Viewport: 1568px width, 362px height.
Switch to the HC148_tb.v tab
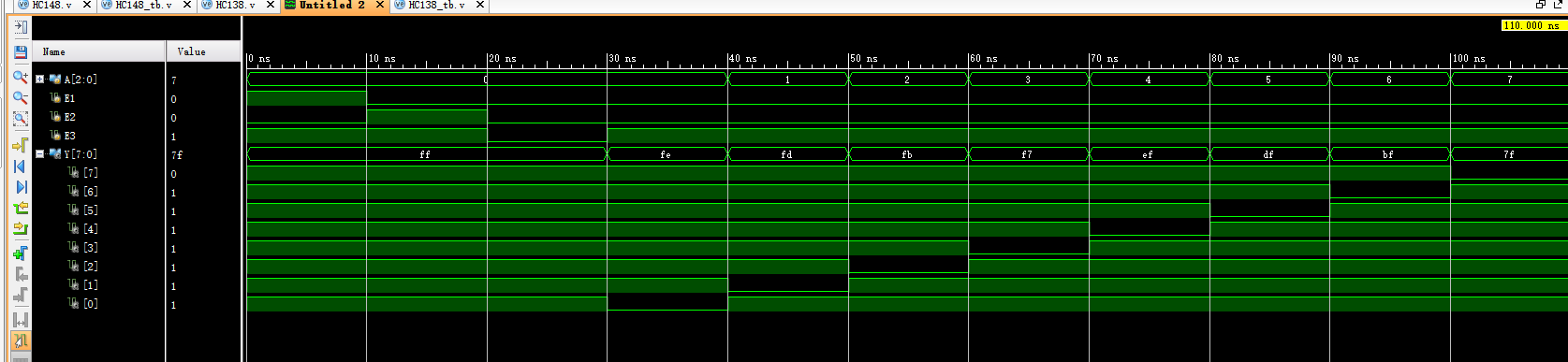pos(144,5)
